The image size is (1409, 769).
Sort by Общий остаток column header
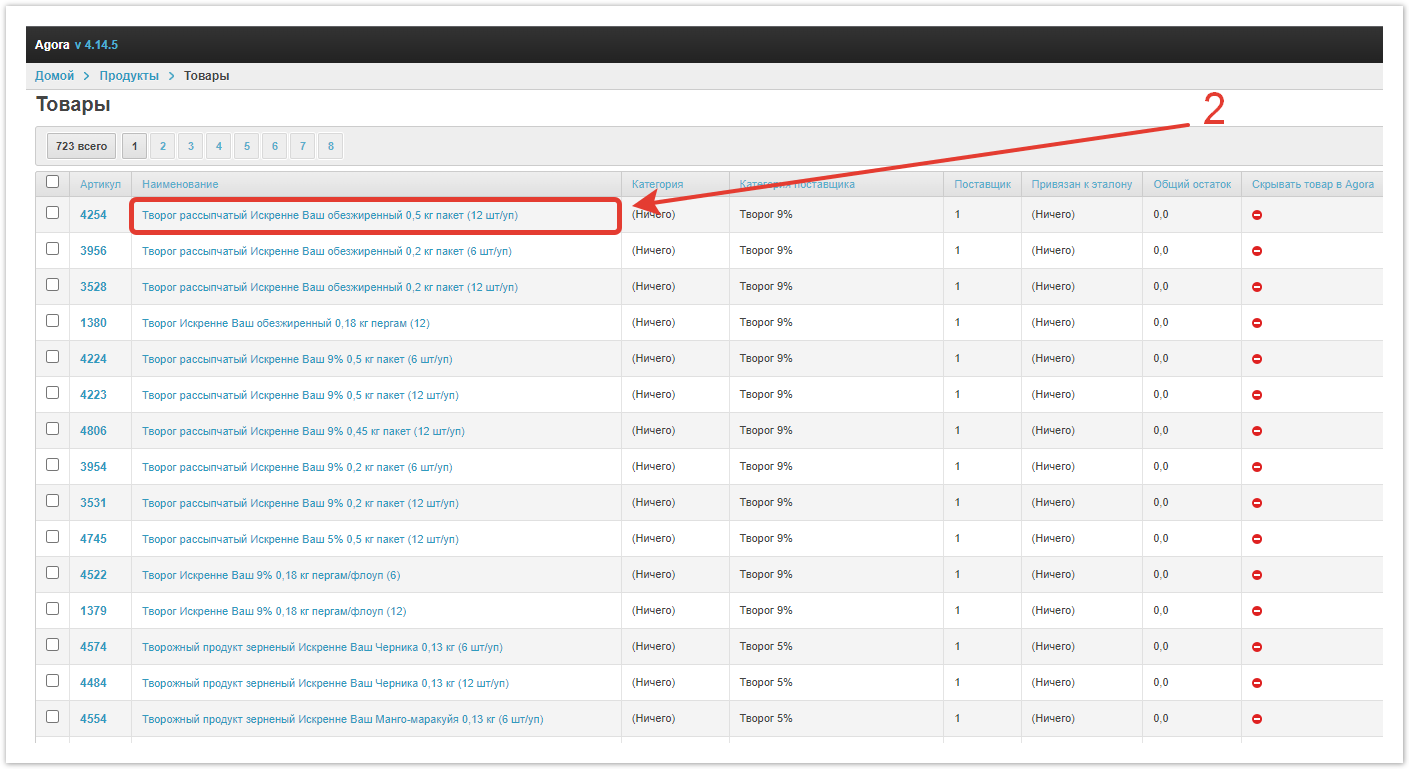[1192, 184]
